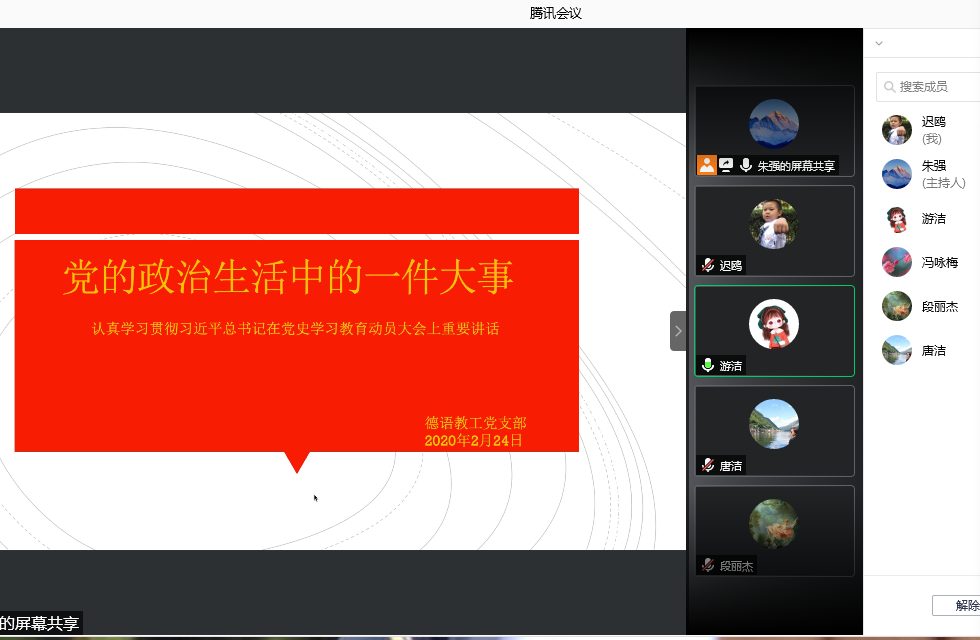The image size is (980, 640).
Task: Click the orange host icon on 朱强's tile
Action: (707, 166)
